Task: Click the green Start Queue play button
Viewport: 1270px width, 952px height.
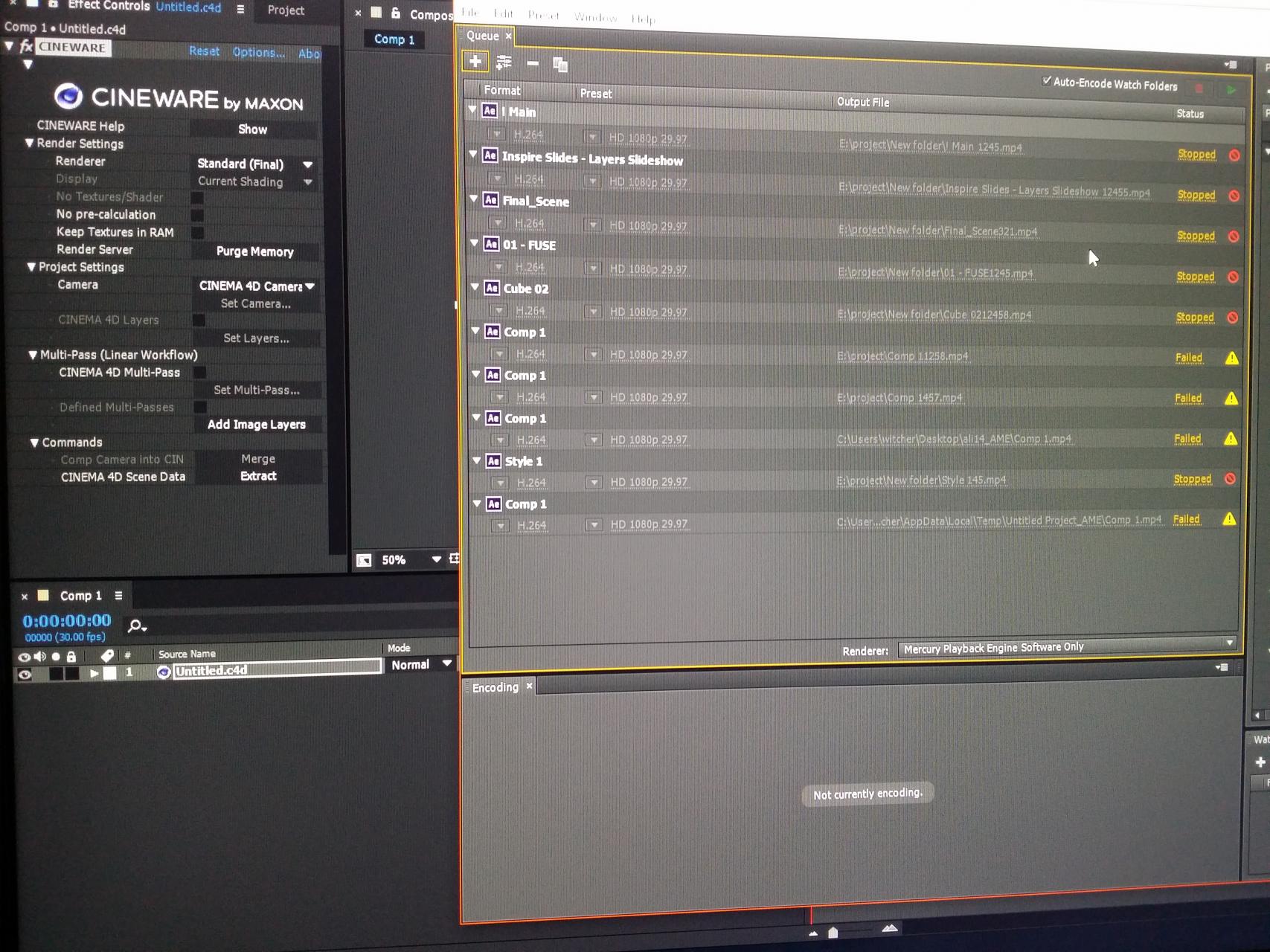Action: point(1231,90)
